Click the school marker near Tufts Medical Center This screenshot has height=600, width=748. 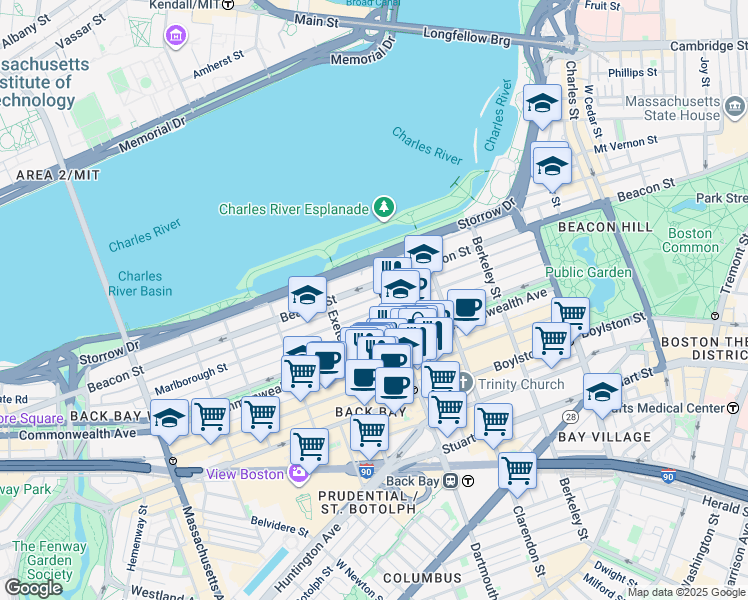(603, 395)
